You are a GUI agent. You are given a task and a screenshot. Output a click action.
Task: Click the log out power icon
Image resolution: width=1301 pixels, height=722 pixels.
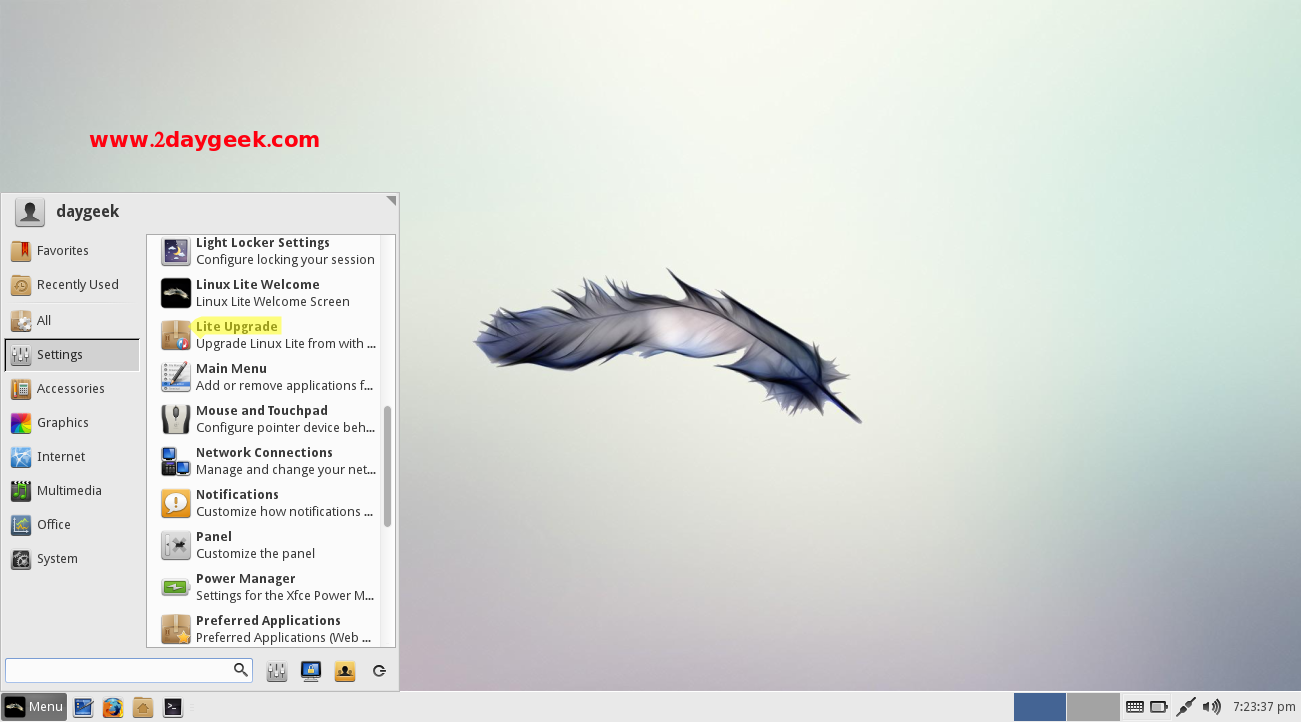pyautogui.click(x=379, y=671)
